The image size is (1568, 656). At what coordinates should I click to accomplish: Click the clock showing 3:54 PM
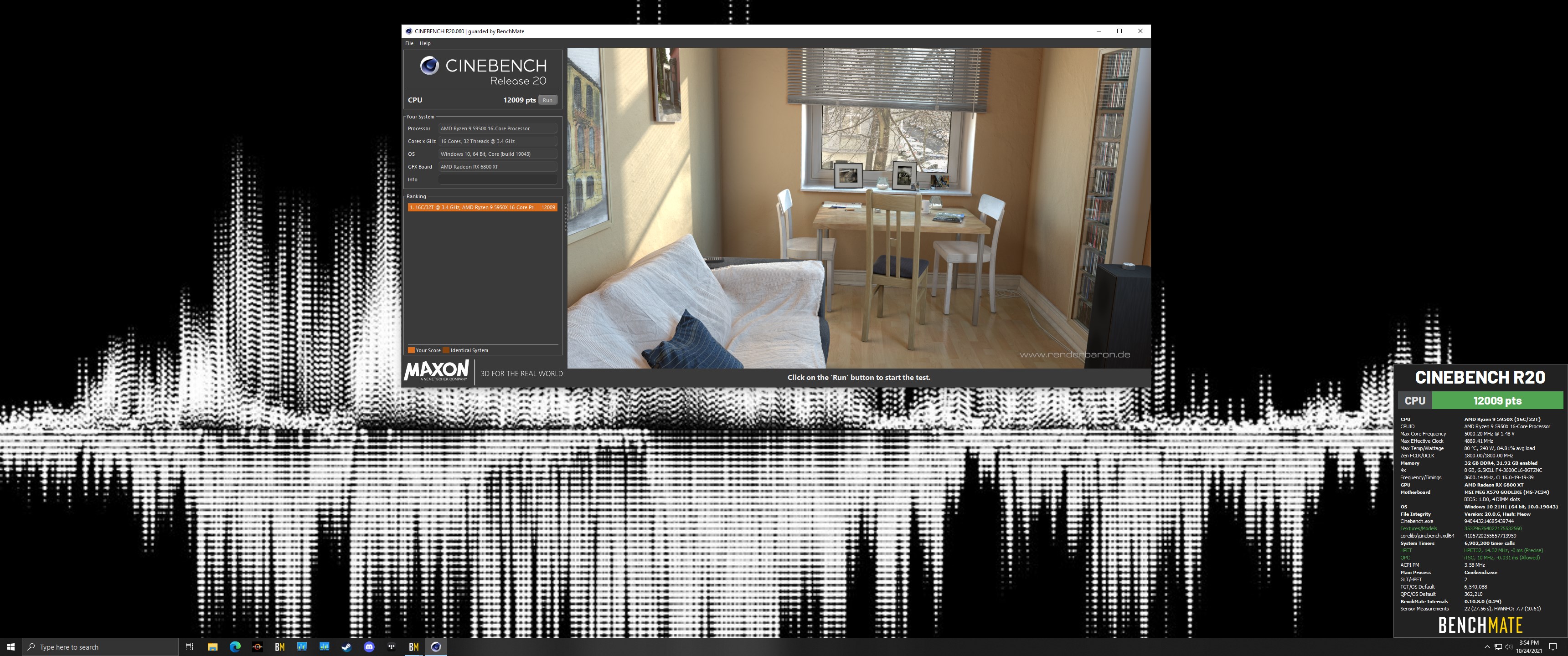point(1529,647)
